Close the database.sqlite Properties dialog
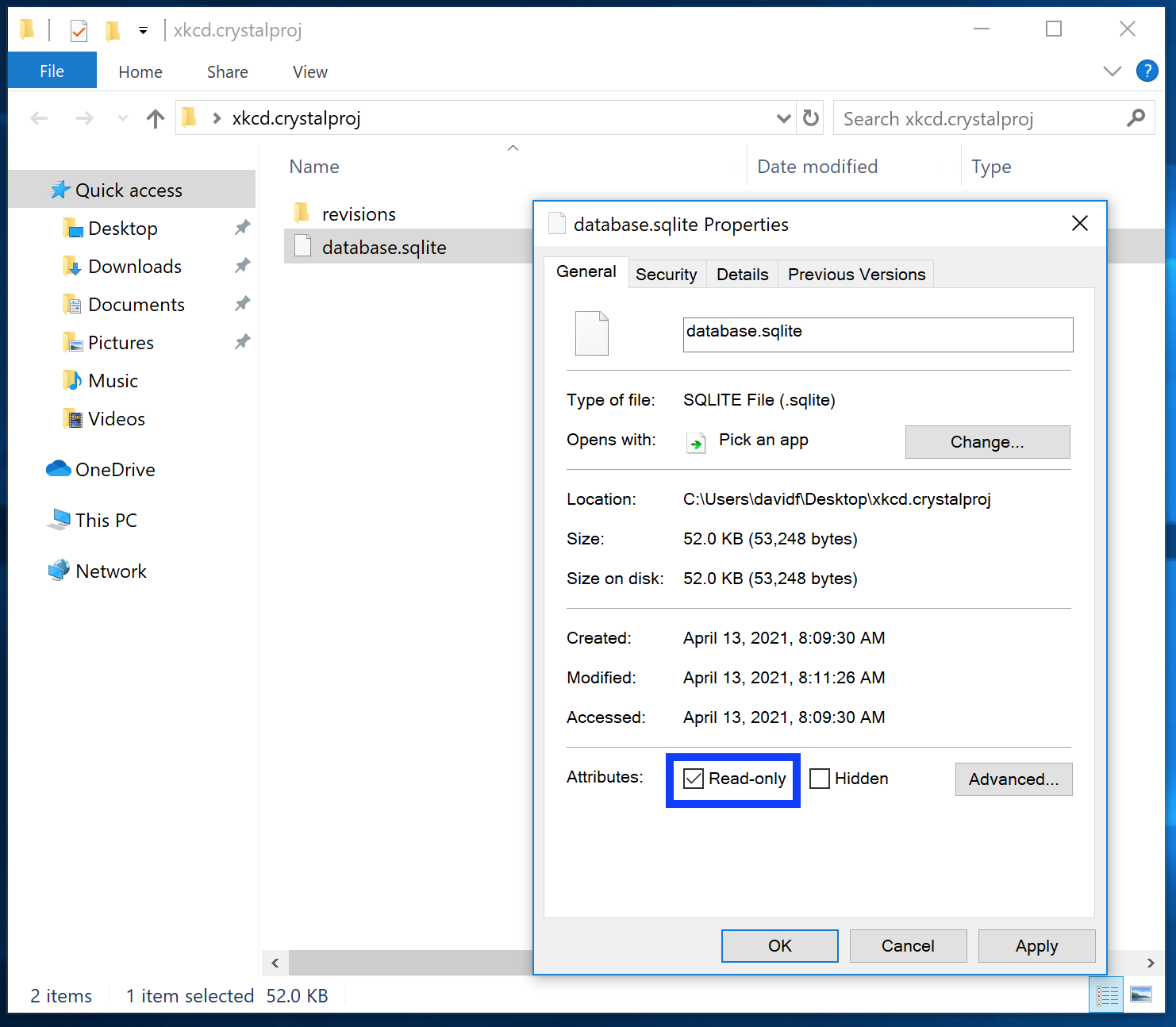The height and width of the screenshot is (1027, 1176). coord(1080,224)
